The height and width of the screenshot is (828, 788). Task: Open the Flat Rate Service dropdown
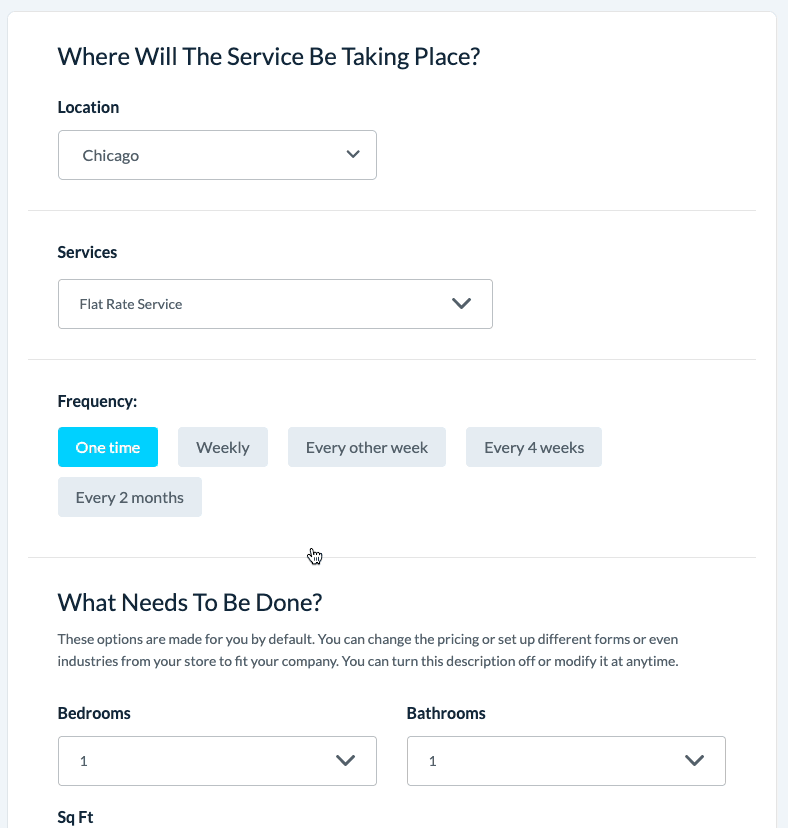(250, 304)
